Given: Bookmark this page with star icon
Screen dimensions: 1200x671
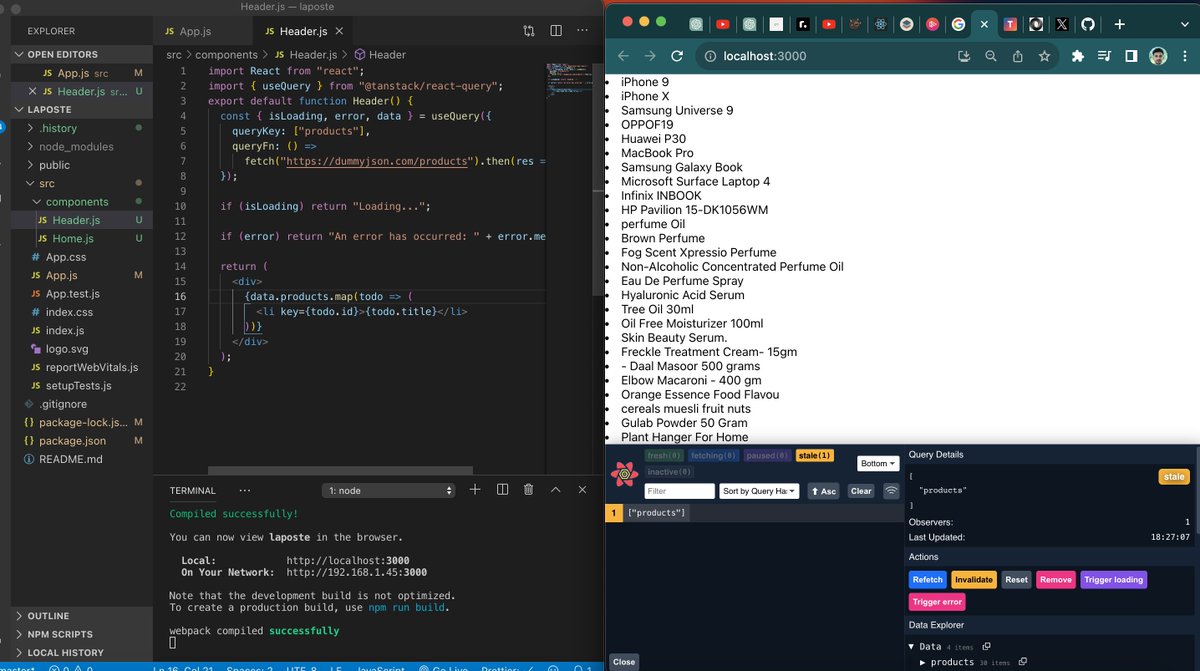Looking at the screenshot, I should [x=1044, y=56].
